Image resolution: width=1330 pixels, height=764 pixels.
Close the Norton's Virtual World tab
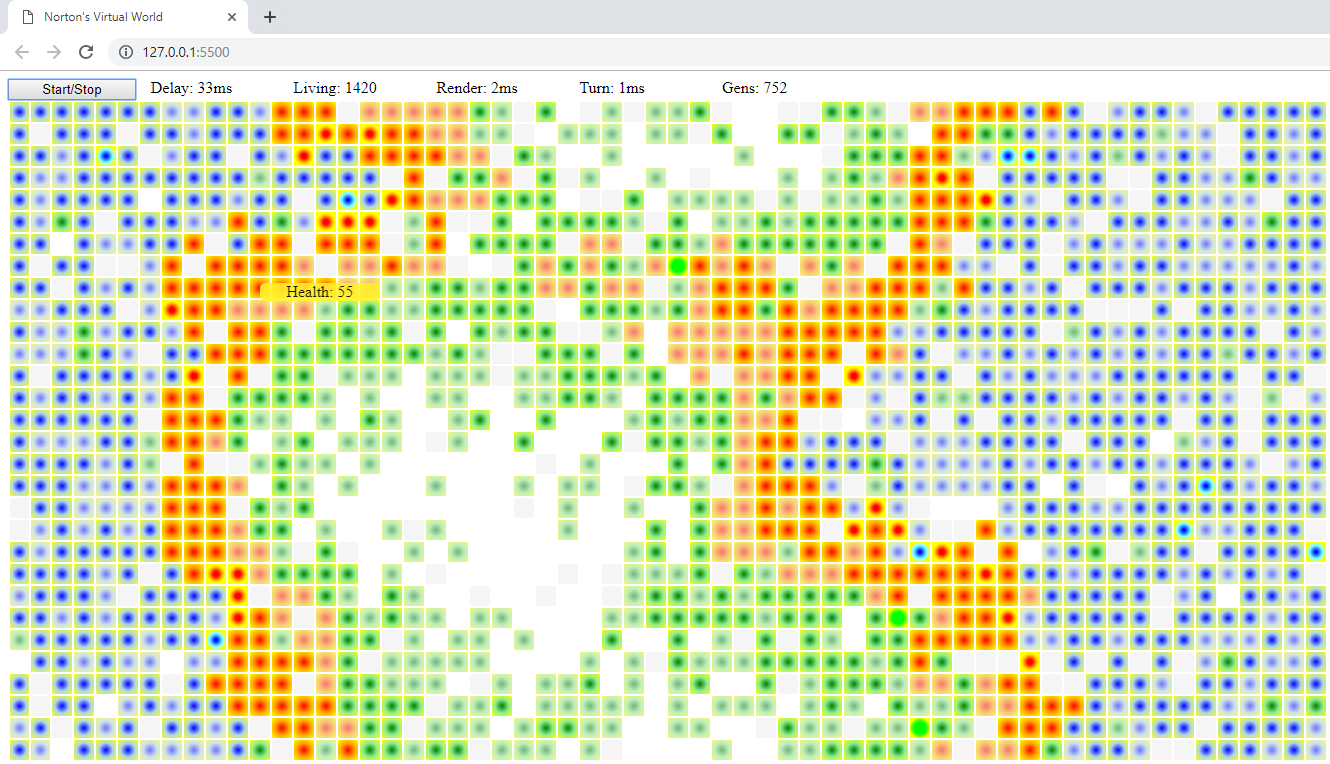232,17
